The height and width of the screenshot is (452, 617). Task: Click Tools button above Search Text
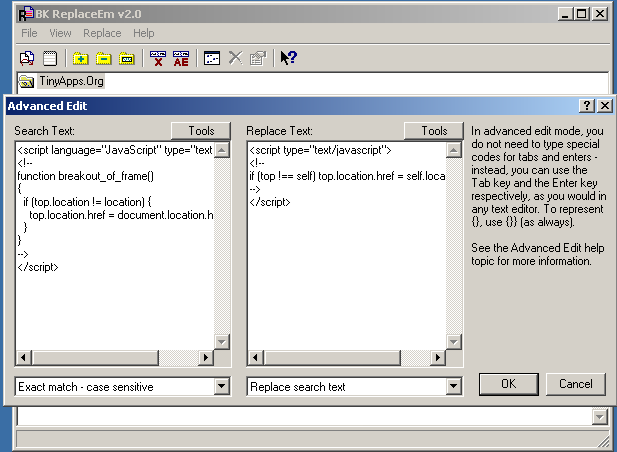(201, 131)
